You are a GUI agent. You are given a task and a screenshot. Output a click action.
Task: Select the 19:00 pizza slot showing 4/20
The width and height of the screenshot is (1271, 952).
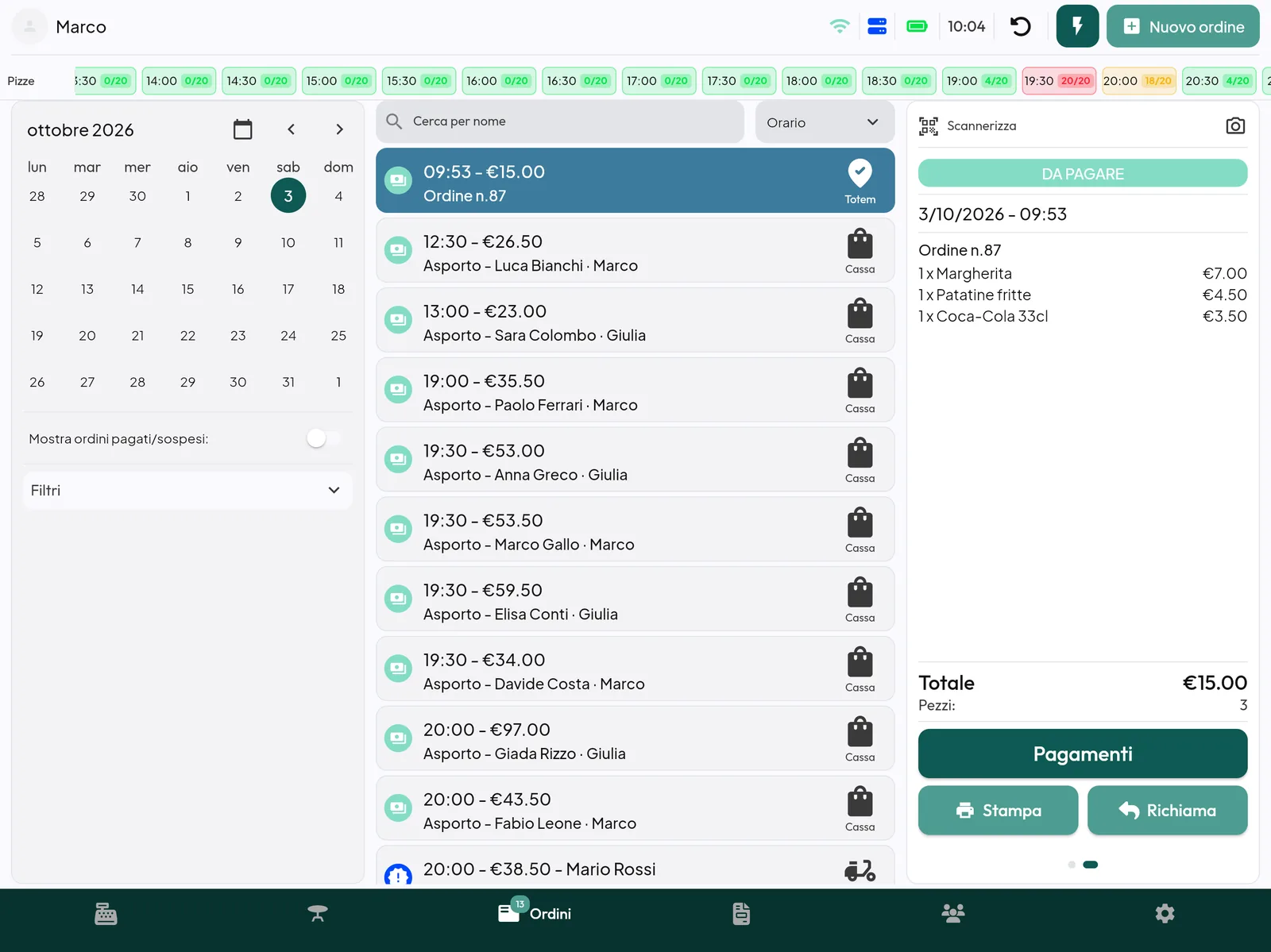[x=979, y=81]
